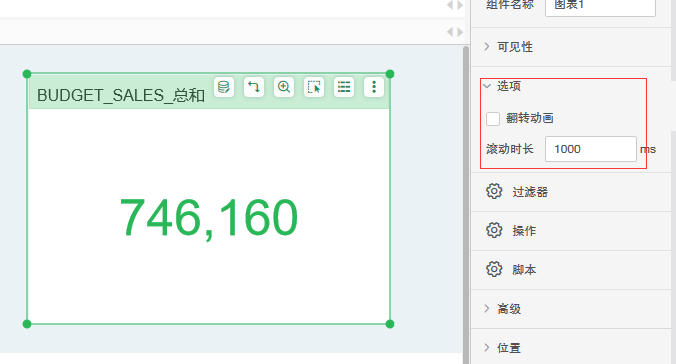Click the gear icon next to 脚本
Screen dimensions: 676x364
click(494, 269)
